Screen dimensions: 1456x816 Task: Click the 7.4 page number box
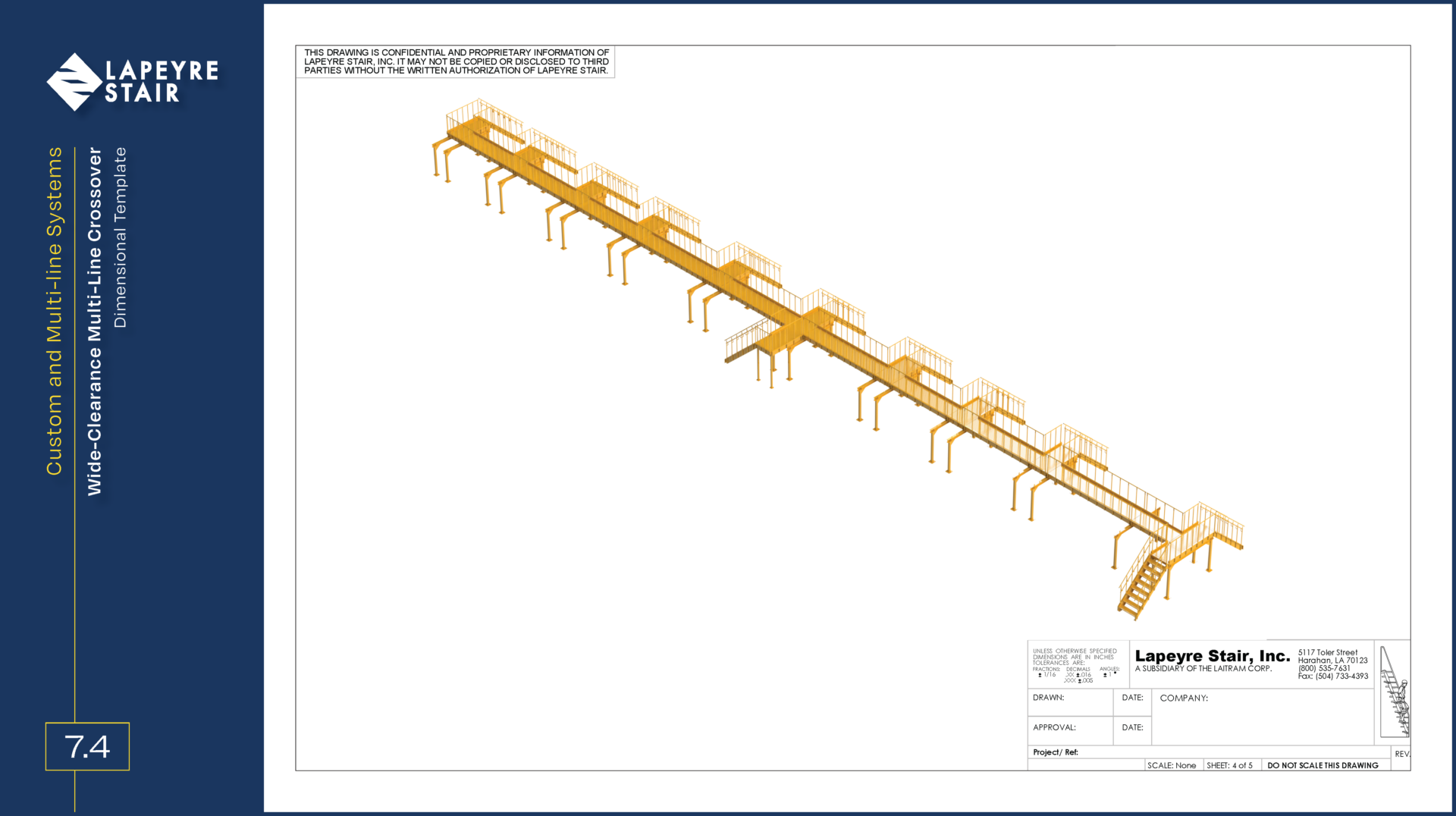[87, 746]
